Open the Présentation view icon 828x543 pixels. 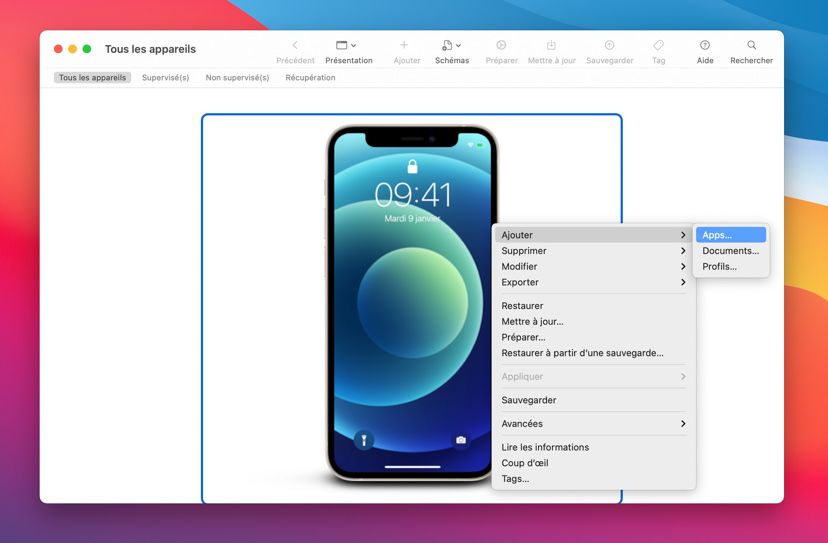[342, 45]
